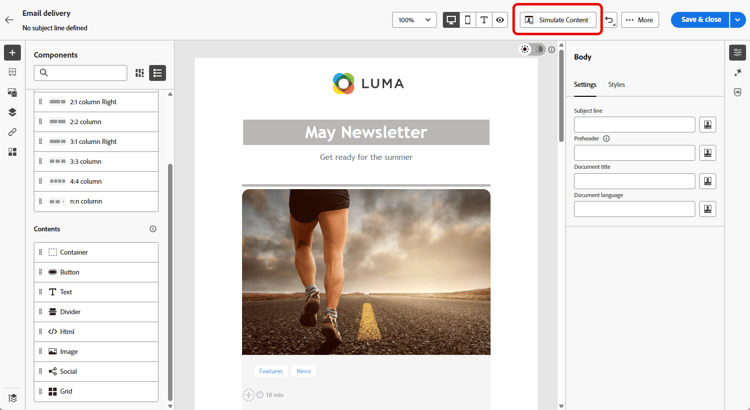
Task: Open the Settings tab in Body panel
Action: click(x=585, y=85)
